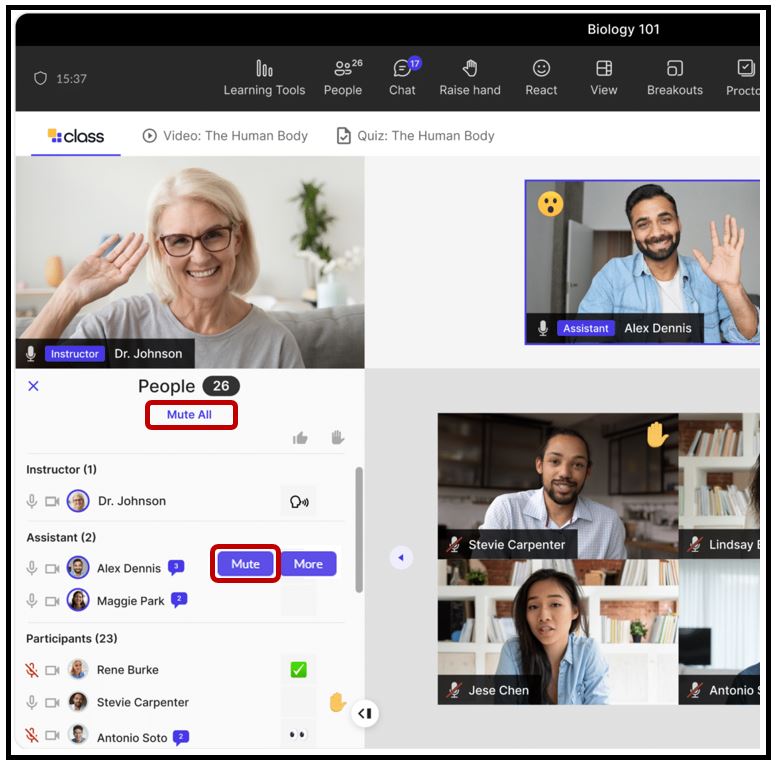Click the People list scrollbar
The image size is (778, 768).
[x=359, y=530]
